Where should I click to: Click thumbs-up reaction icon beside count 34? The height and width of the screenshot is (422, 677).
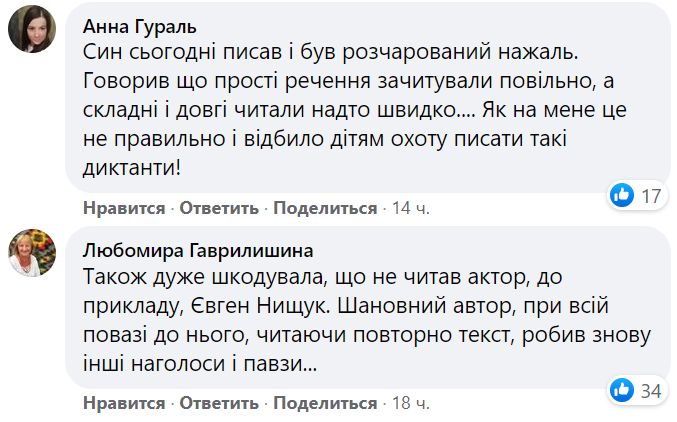pos(622,391)
